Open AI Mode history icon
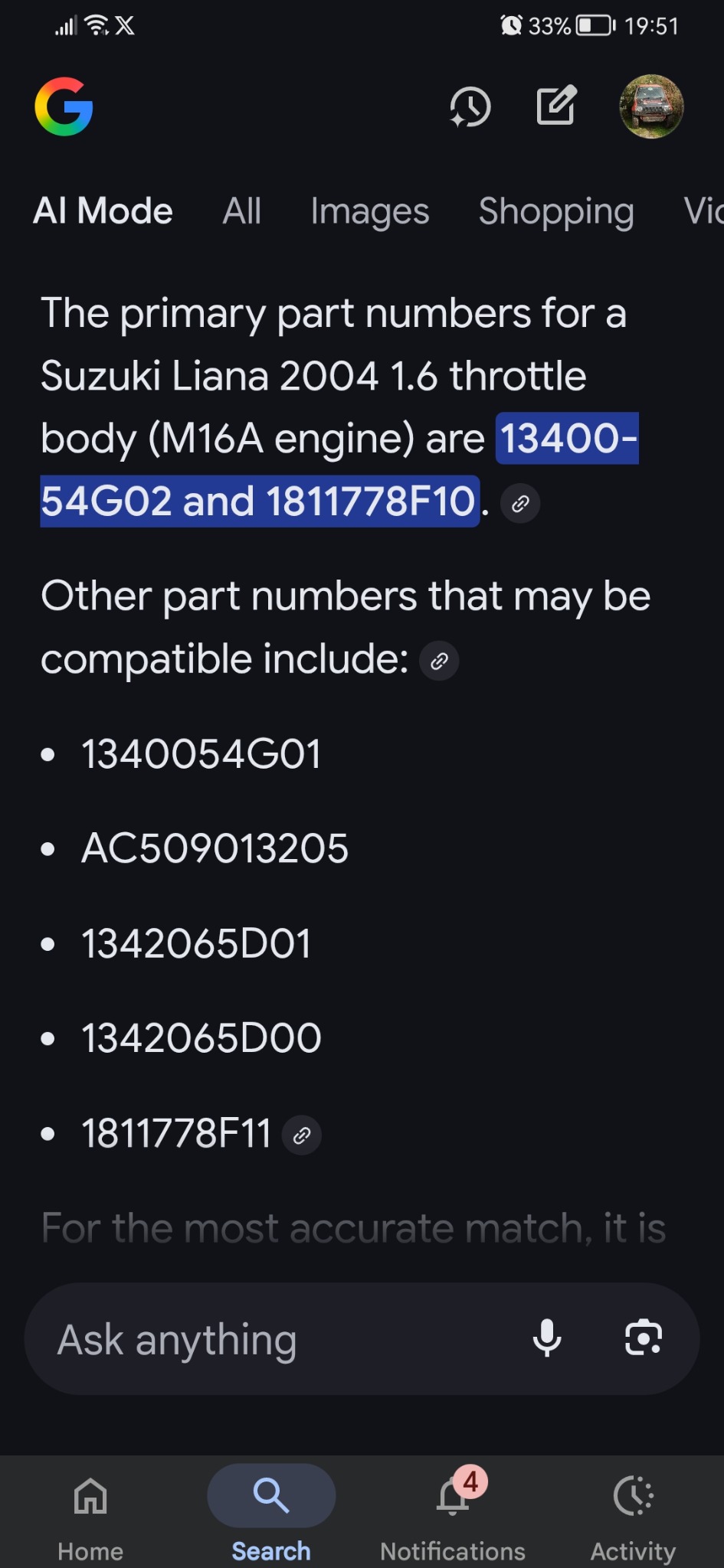 470,107
